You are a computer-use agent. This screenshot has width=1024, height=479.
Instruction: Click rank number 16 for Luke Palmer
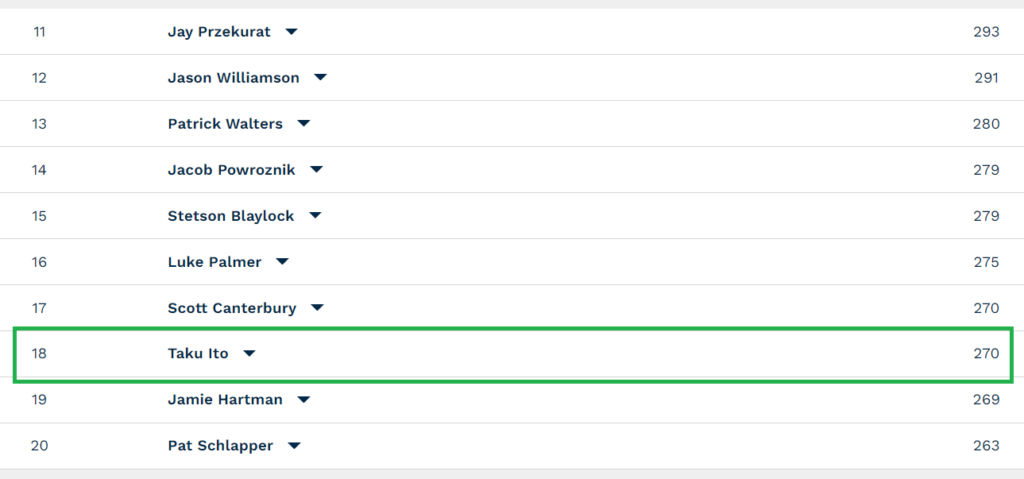click(x=39, y=262)
